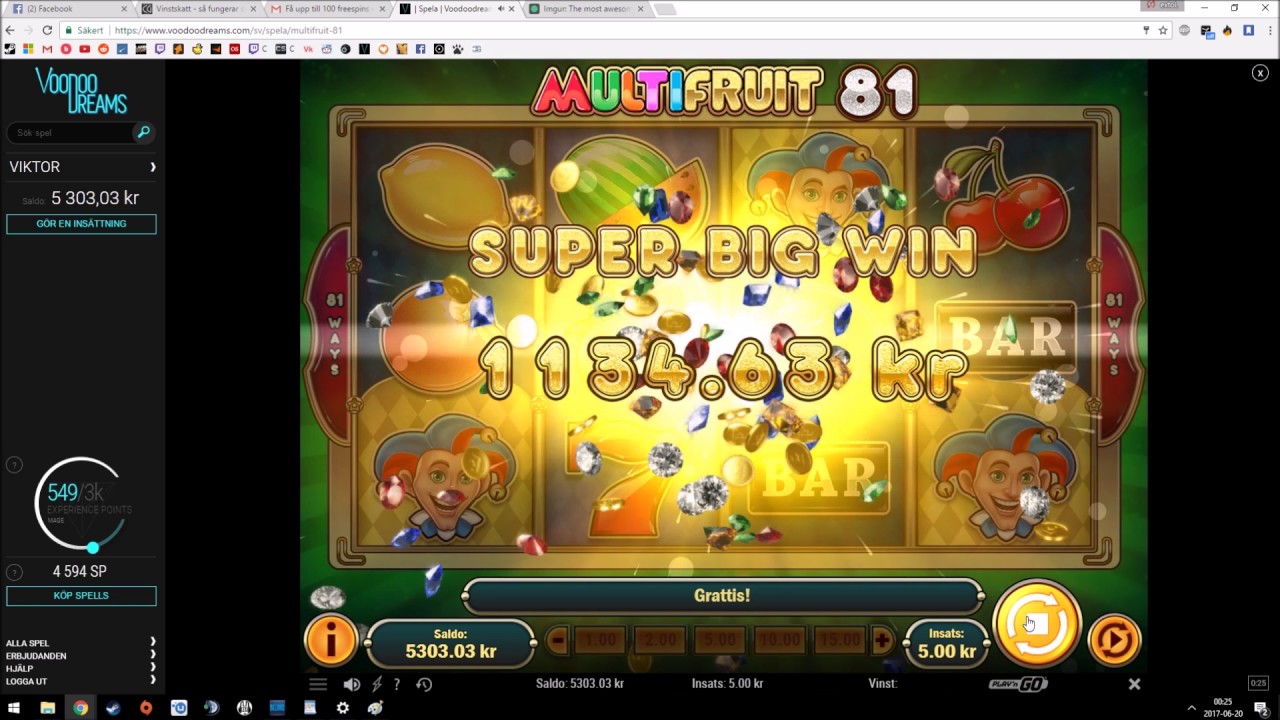Focus the 'Sök spel' search field
The width and height of the screenshot is (1280, 720).
(70, 132)
